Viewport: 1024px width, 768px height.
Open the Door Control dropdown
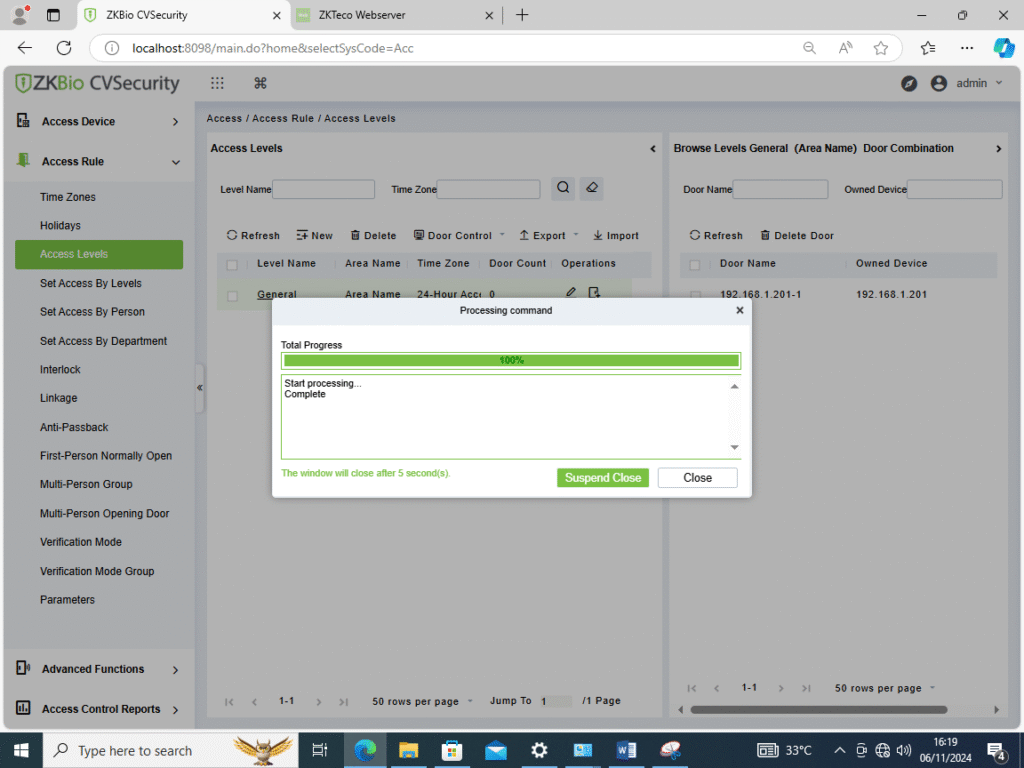[x=459, y=236]
